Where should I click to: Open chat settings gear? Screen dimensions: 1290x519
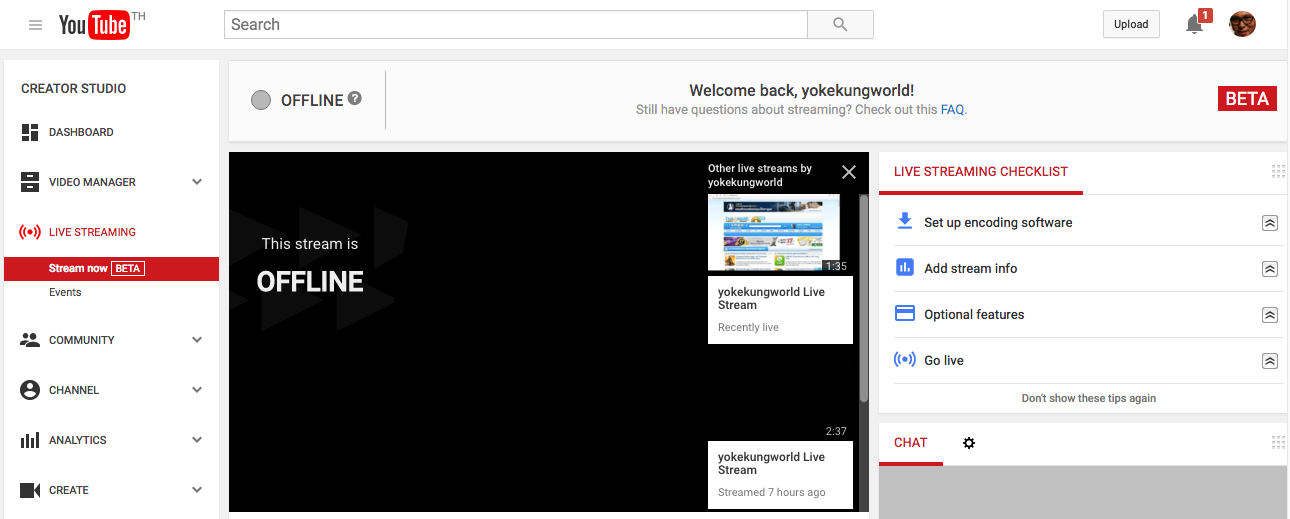point(968,443)
